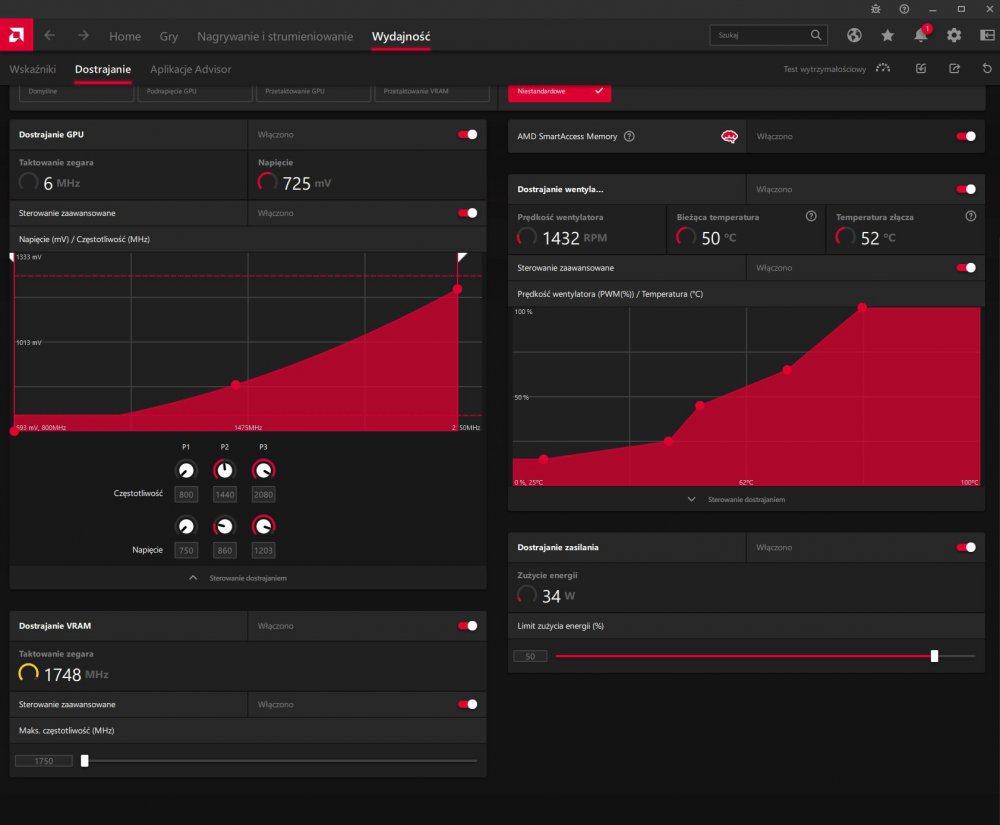Open settings gear icon
Viewport: 1000px width, 825px height.
tap(954, 35)
